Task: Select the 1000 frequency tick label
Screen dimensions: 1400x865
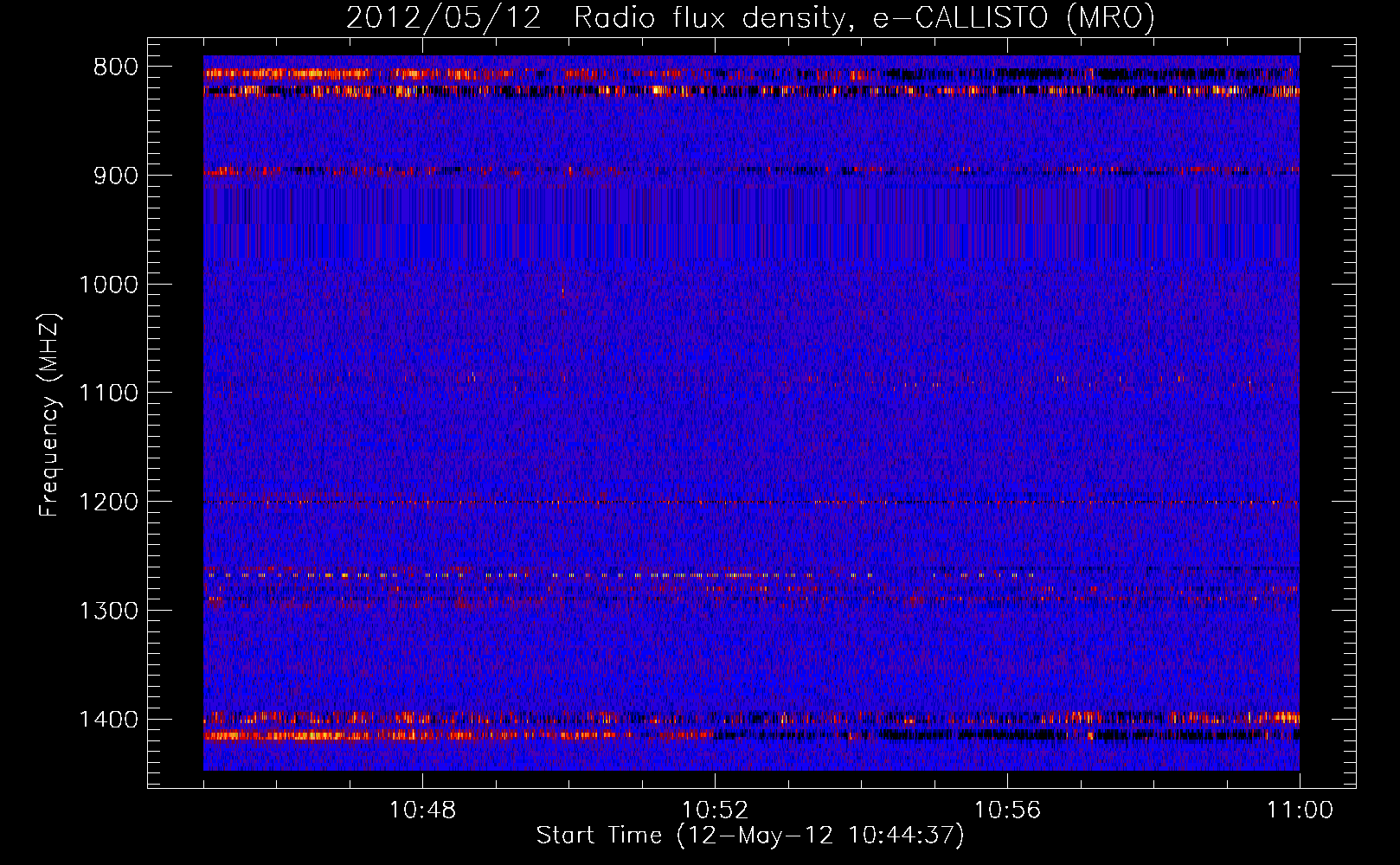Action: click(x=108, y=285)
